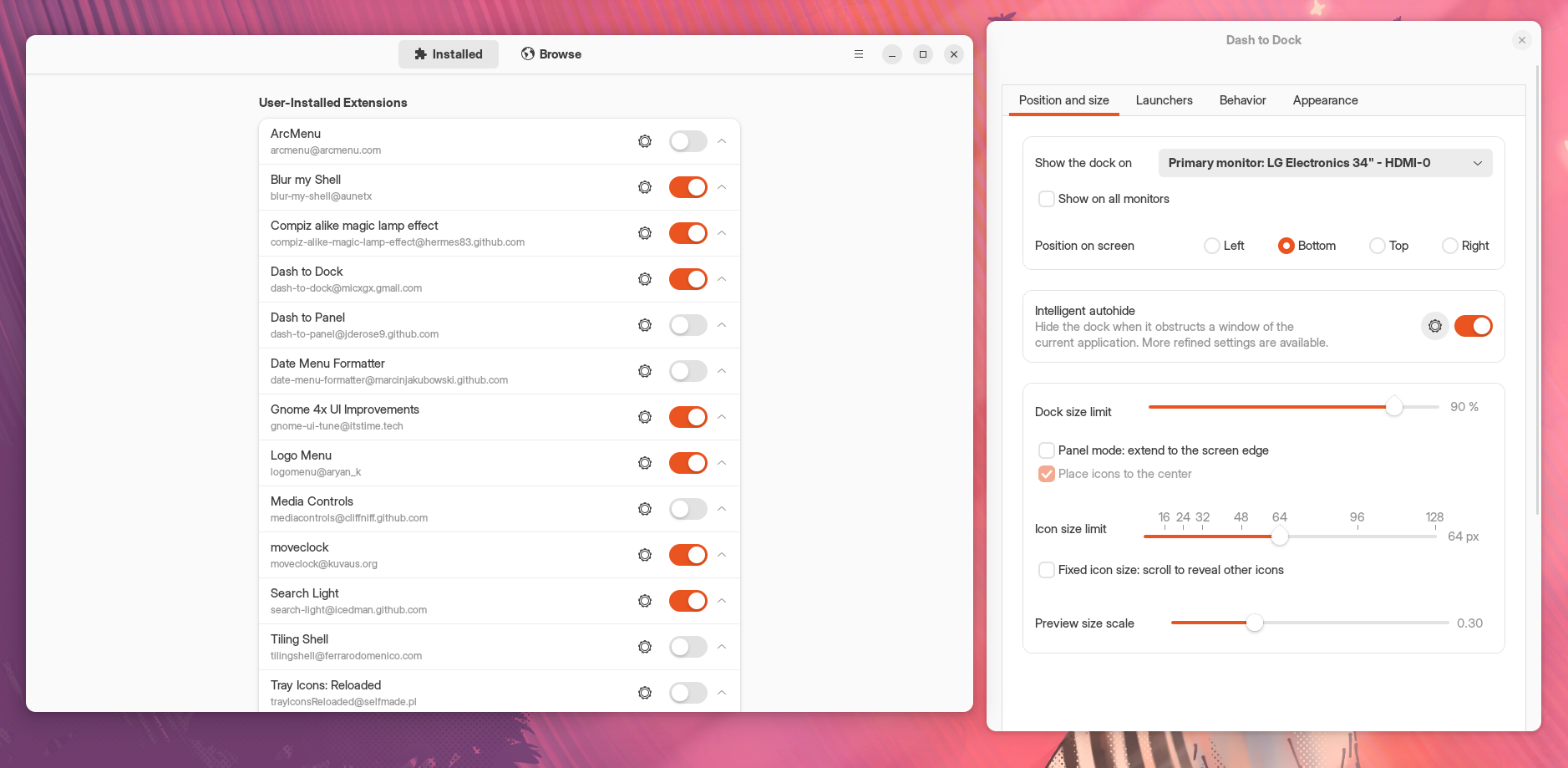Image resolution: width=1568 pixels, height=768 pixels.
Task: Close the Dash to Dock dialog
Action: (x=1522, y=40)
